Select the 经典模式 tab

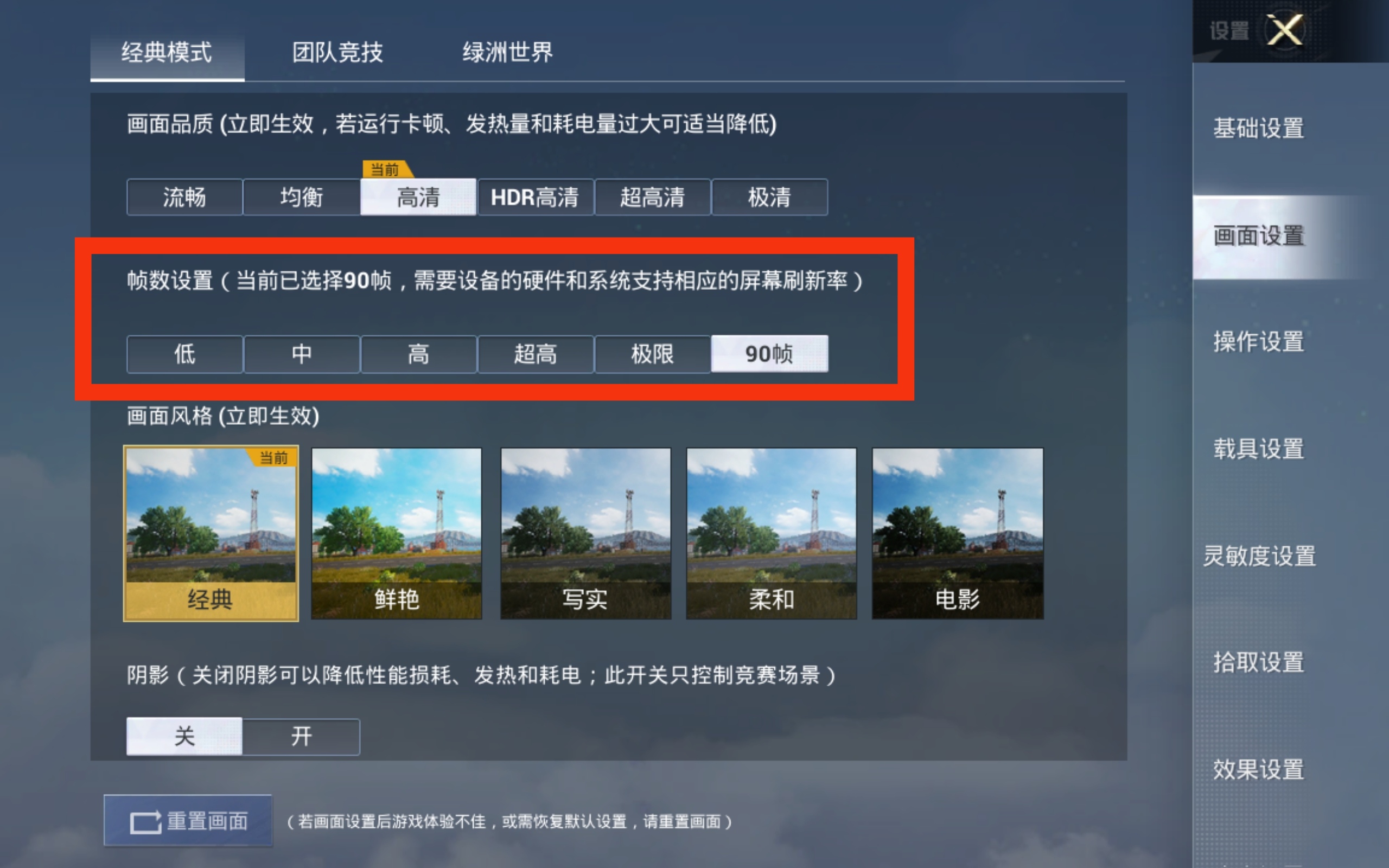coord(167,53)
